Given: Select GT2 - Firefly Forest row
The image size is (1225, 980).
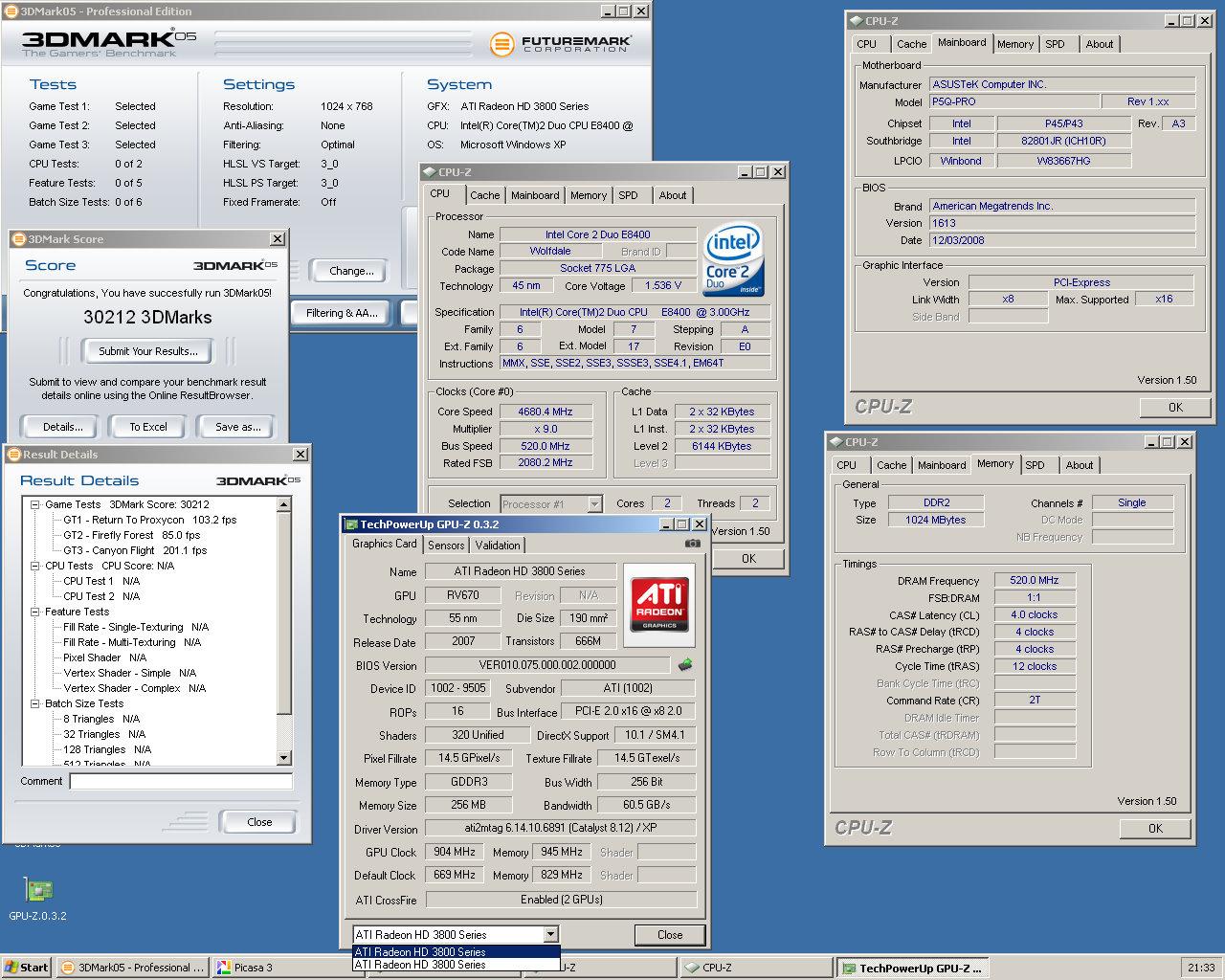Looking at the screenshot, I should pyautogui.click(x=131, y=535).
